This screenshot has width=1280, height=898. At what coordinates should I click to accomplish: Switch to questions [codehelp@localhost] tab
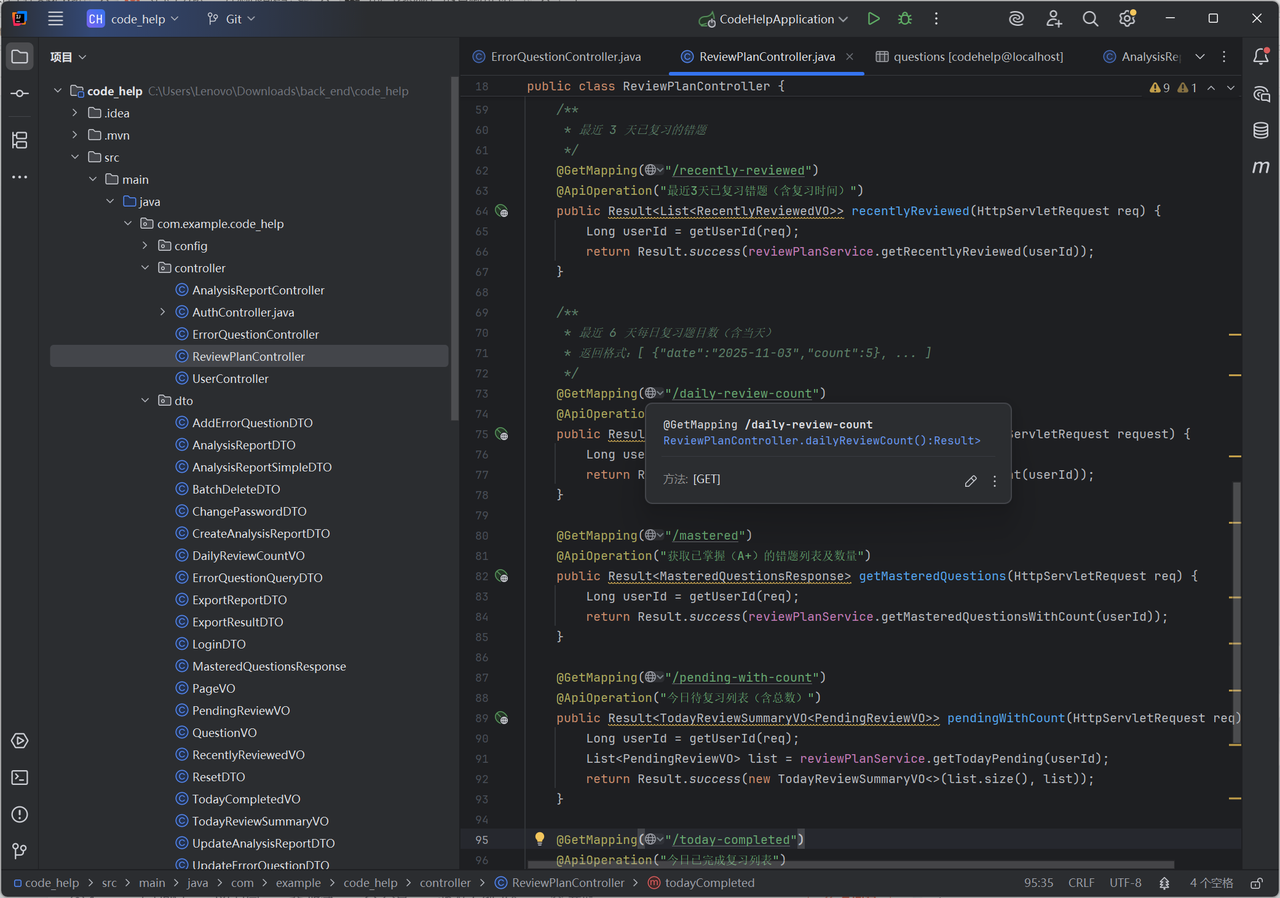(x=968, y=57)
